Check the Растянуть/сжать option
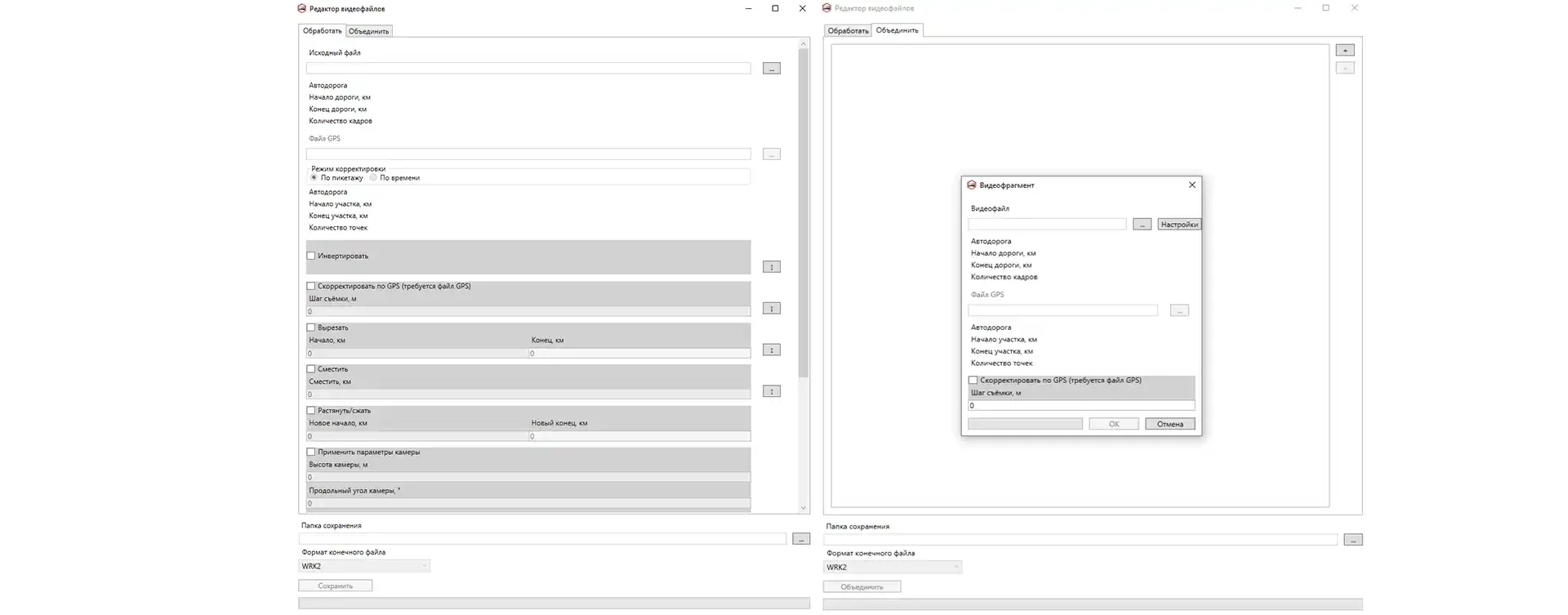This screenshot has height=615, width=1568. (311, 411)
